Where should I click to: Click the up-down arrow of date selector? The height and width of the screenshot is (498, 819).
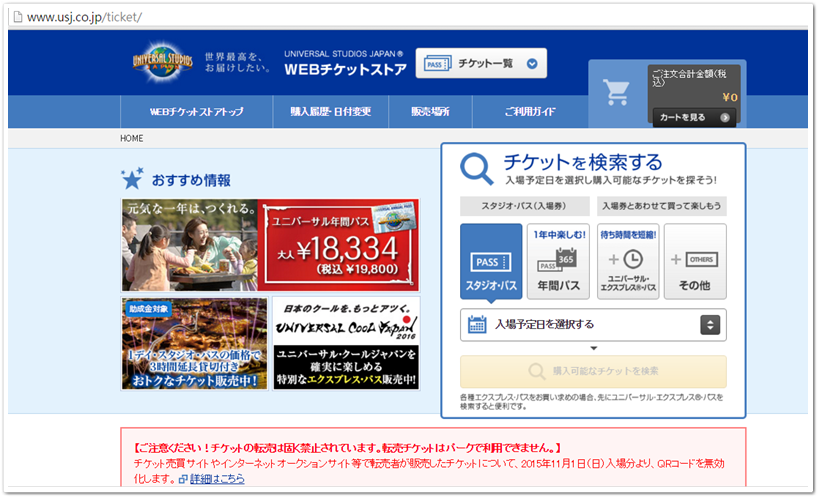pos(710,325)
